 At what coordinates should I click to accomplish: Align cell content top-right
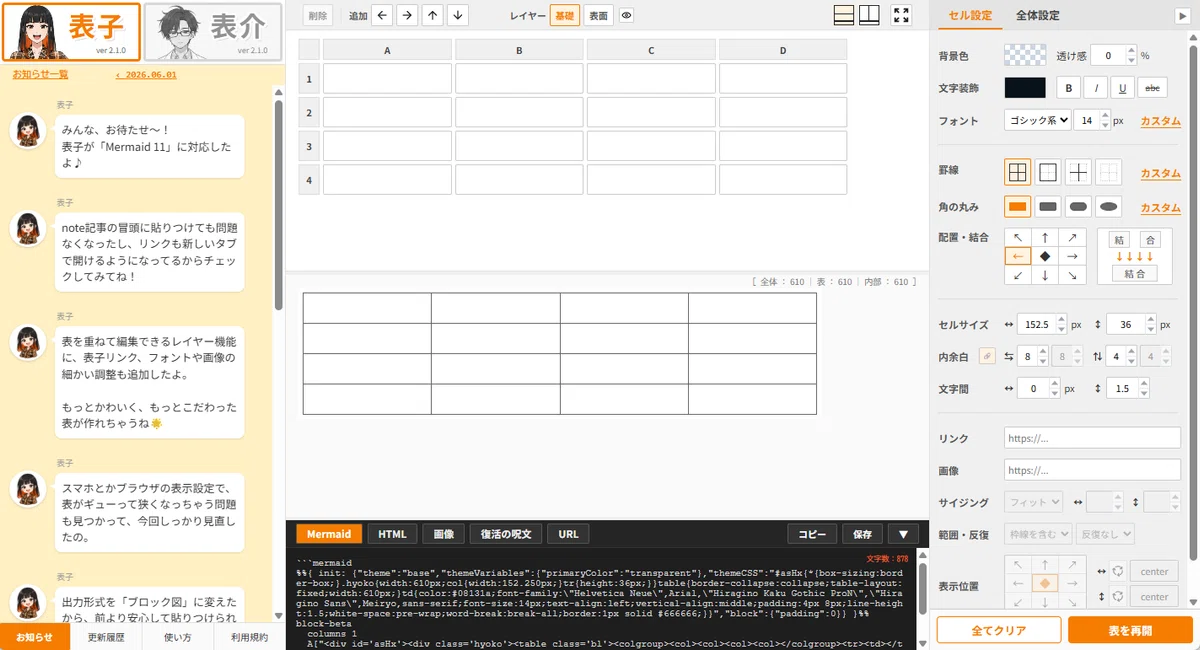[x=1072, y=238]
